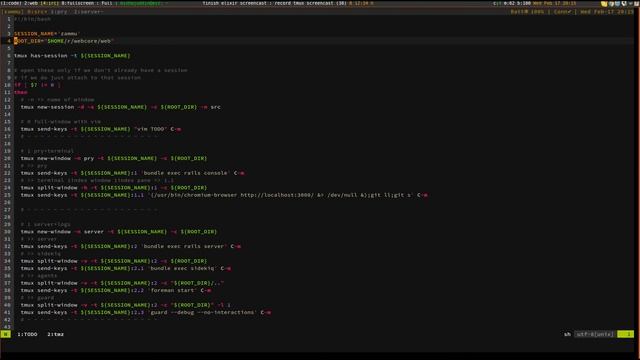Screen dimensions: 640x360
Task: Click line number 30 in the gutter
Action: click(x=7, y=232)
